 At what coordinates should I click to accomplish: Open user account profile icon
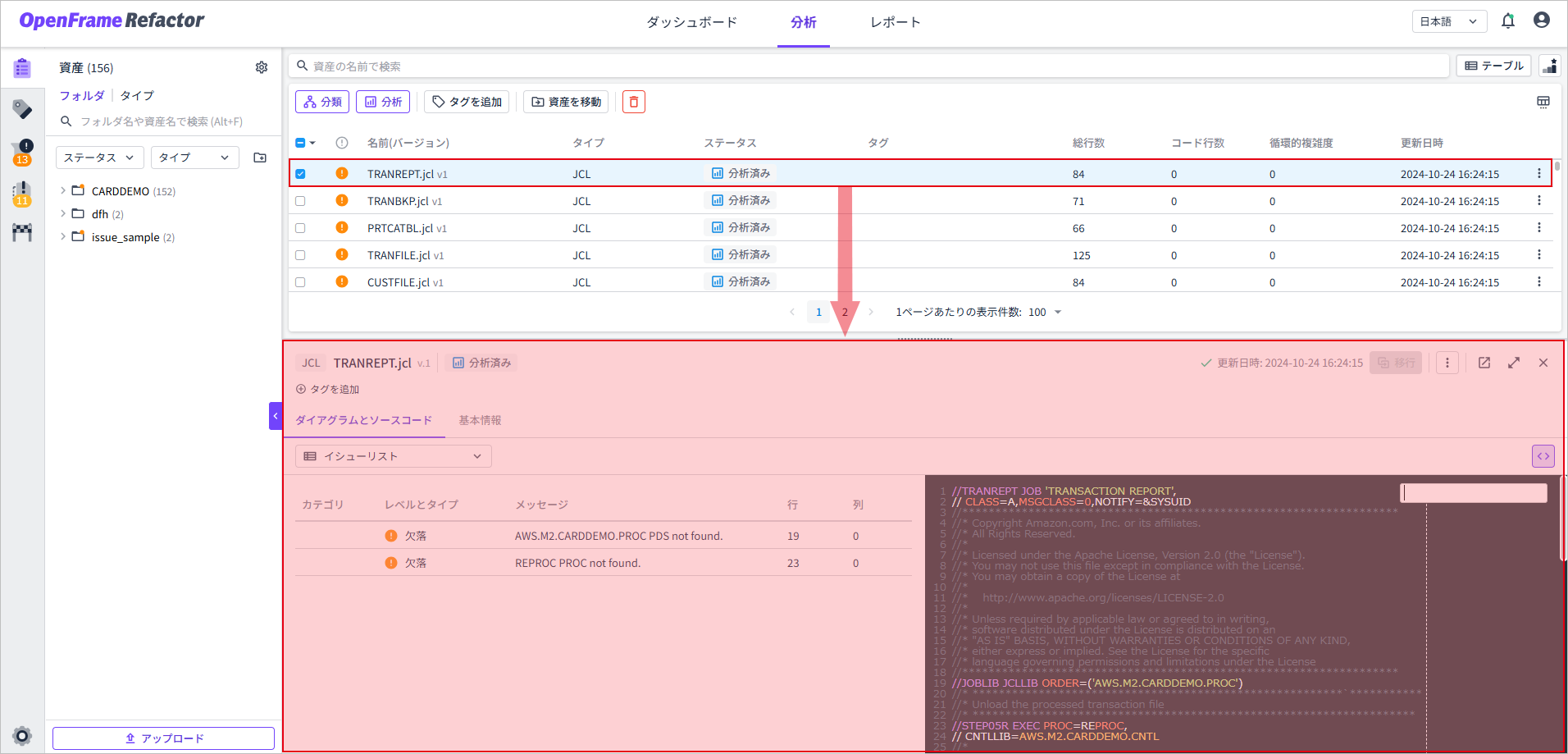(1542, 21)
